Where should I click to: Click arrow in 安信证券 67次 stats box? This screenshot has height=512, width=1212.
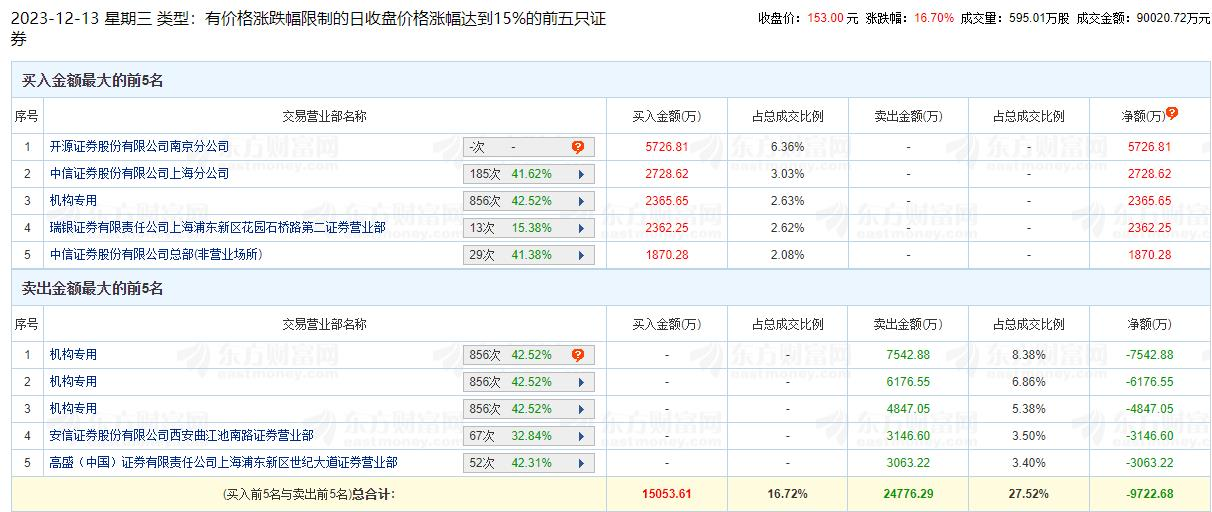tap(579, 436)
